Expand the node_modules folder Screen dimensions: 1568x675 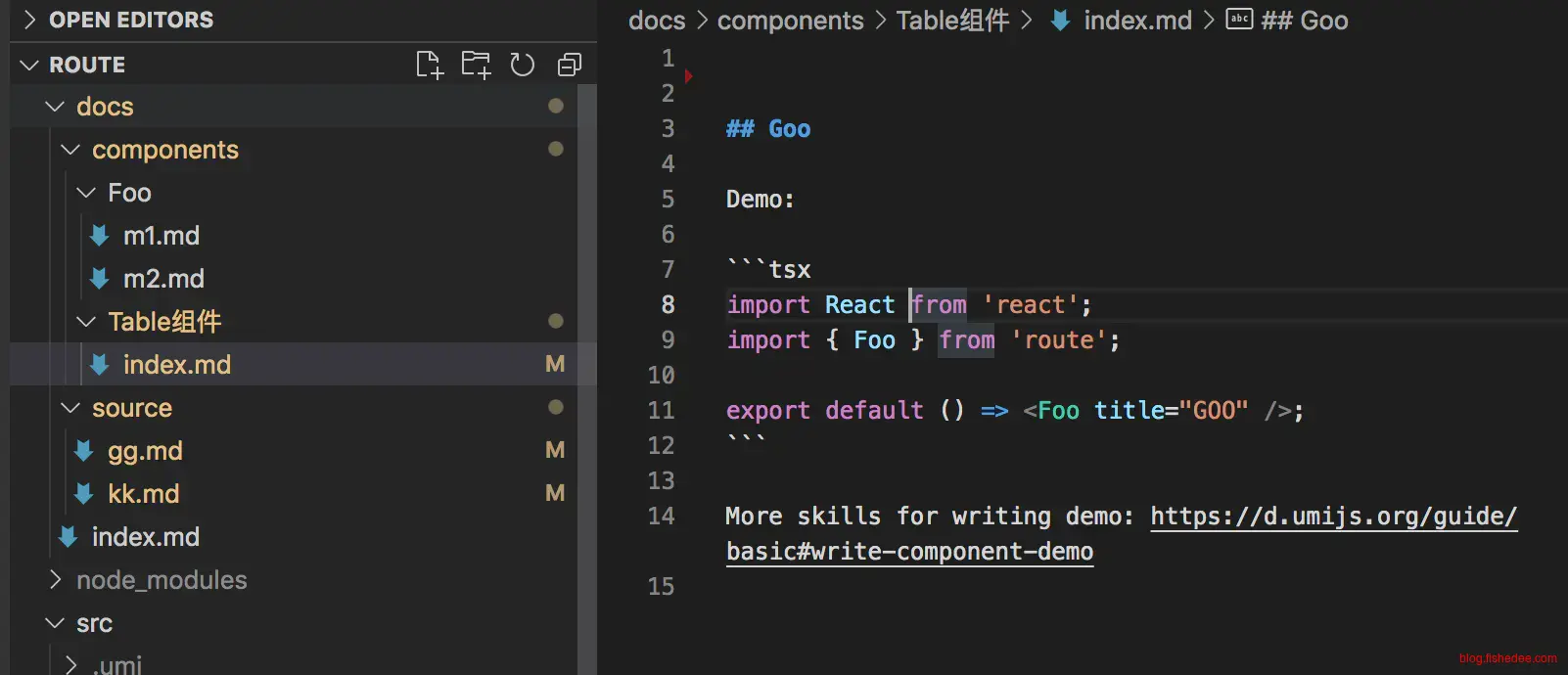point(55,580)
